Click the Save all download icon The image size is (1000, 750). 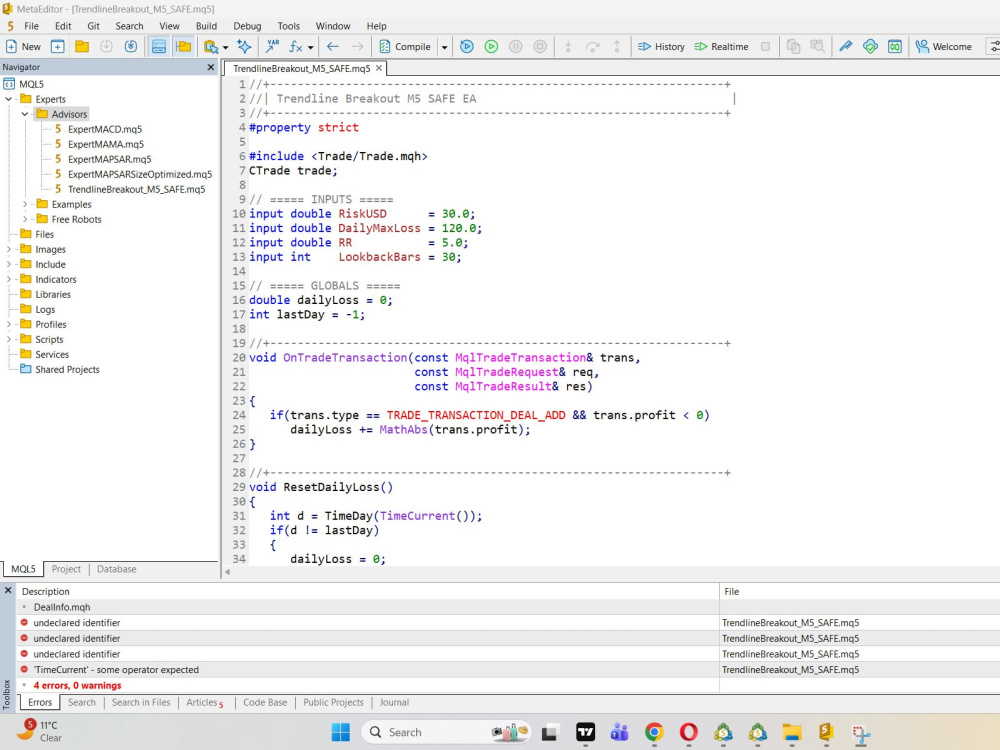[131, 47]
